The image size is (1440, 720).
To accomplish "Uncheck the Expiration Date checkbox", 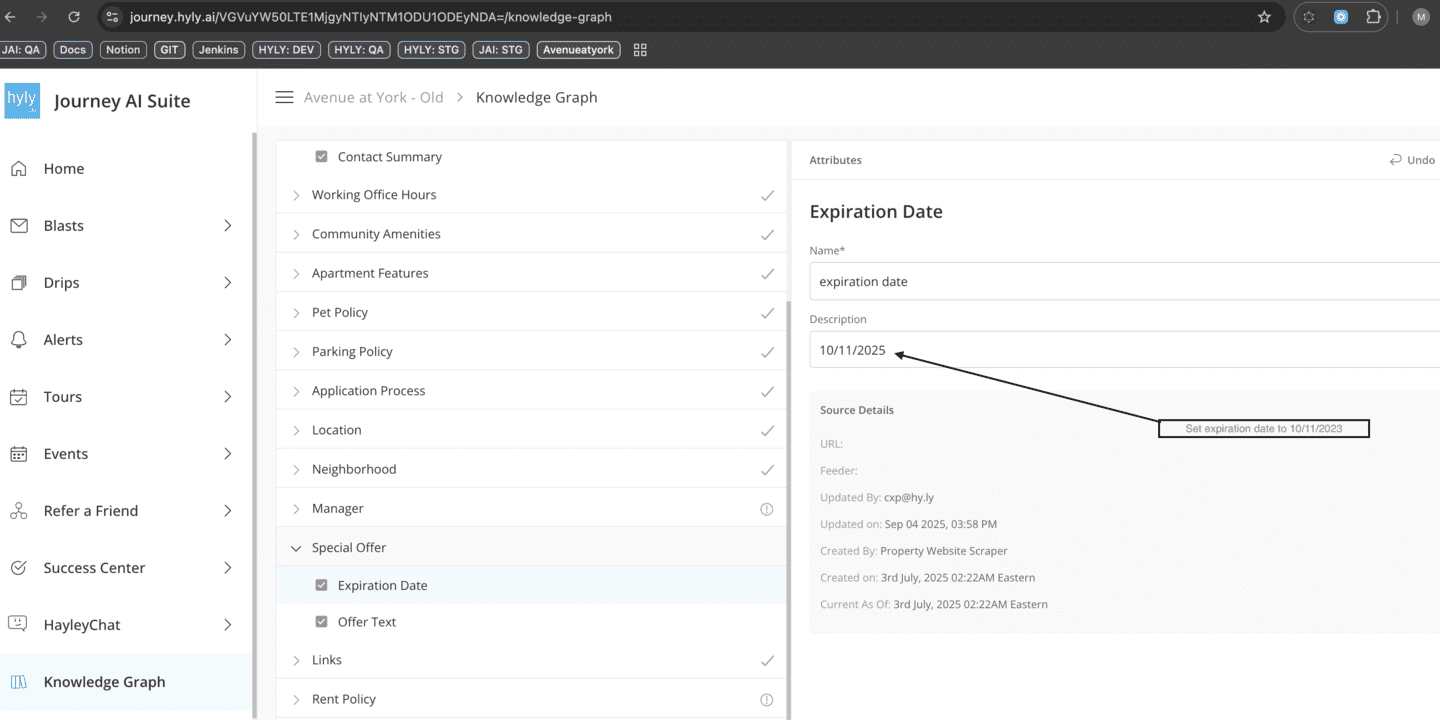I will tap(321, 585).
